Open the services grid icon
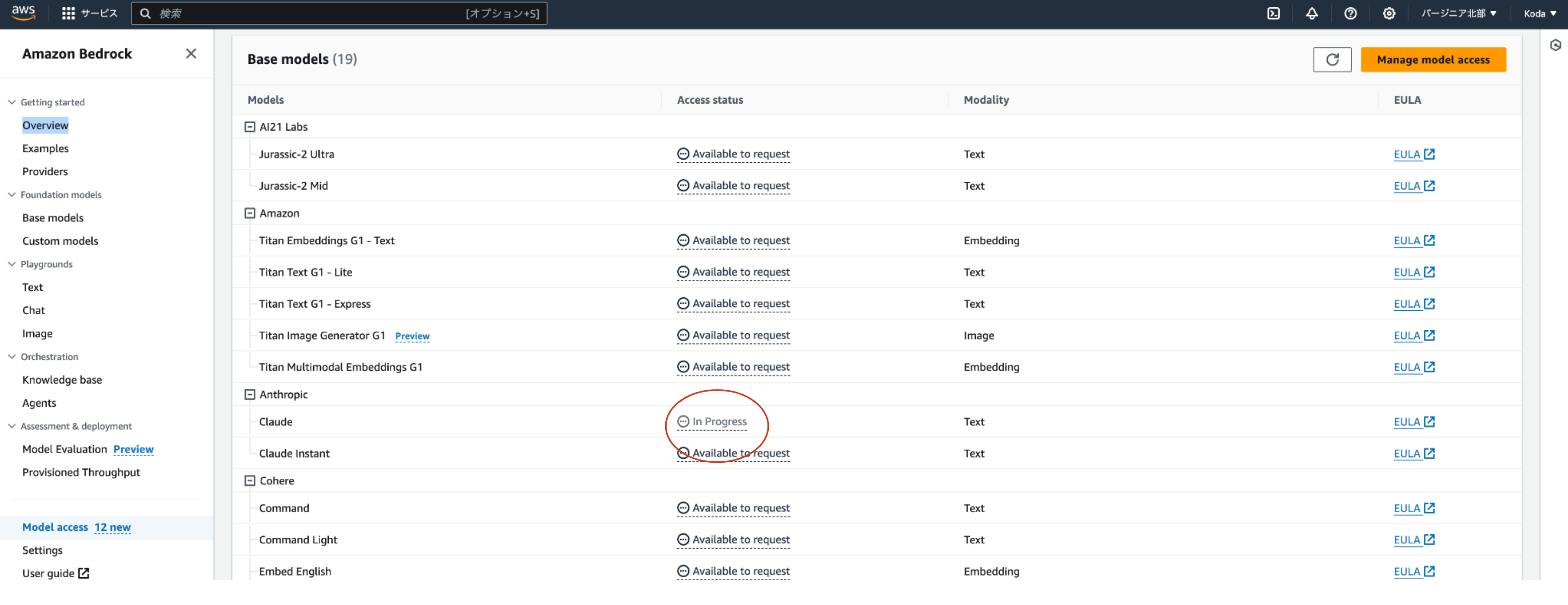Image resolution: width=1568 pixels, height=605 pixels. (68, 13)
